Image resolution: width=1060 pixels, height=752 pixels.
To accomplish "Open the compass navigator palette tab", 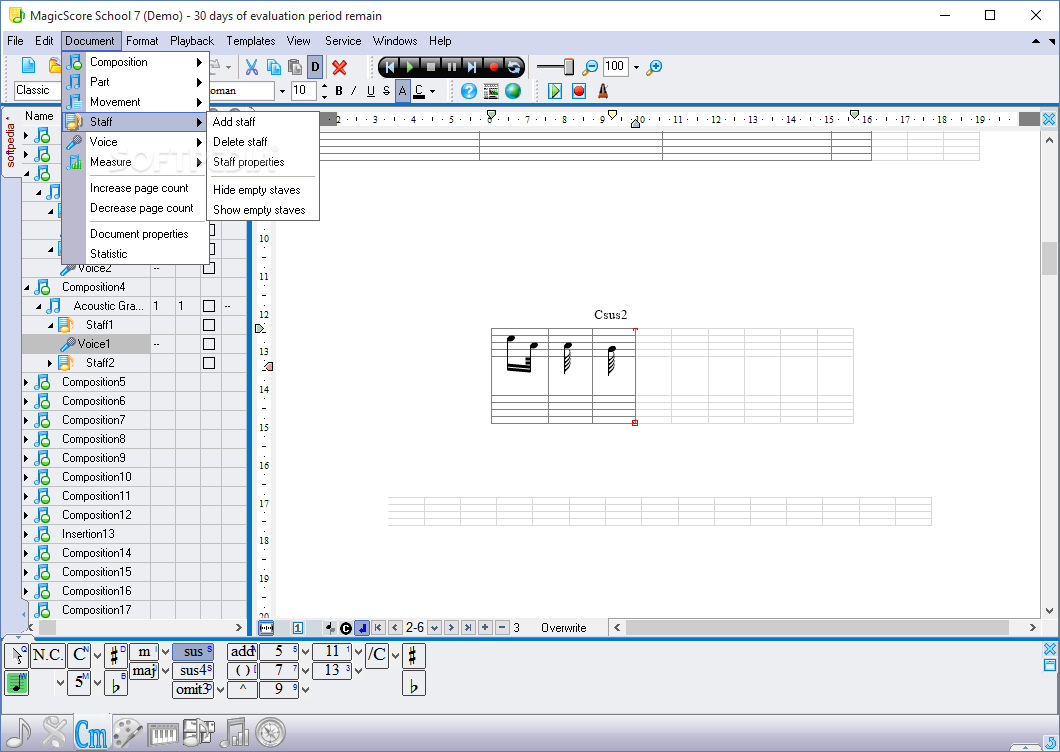I will click(x=271, y=732).
